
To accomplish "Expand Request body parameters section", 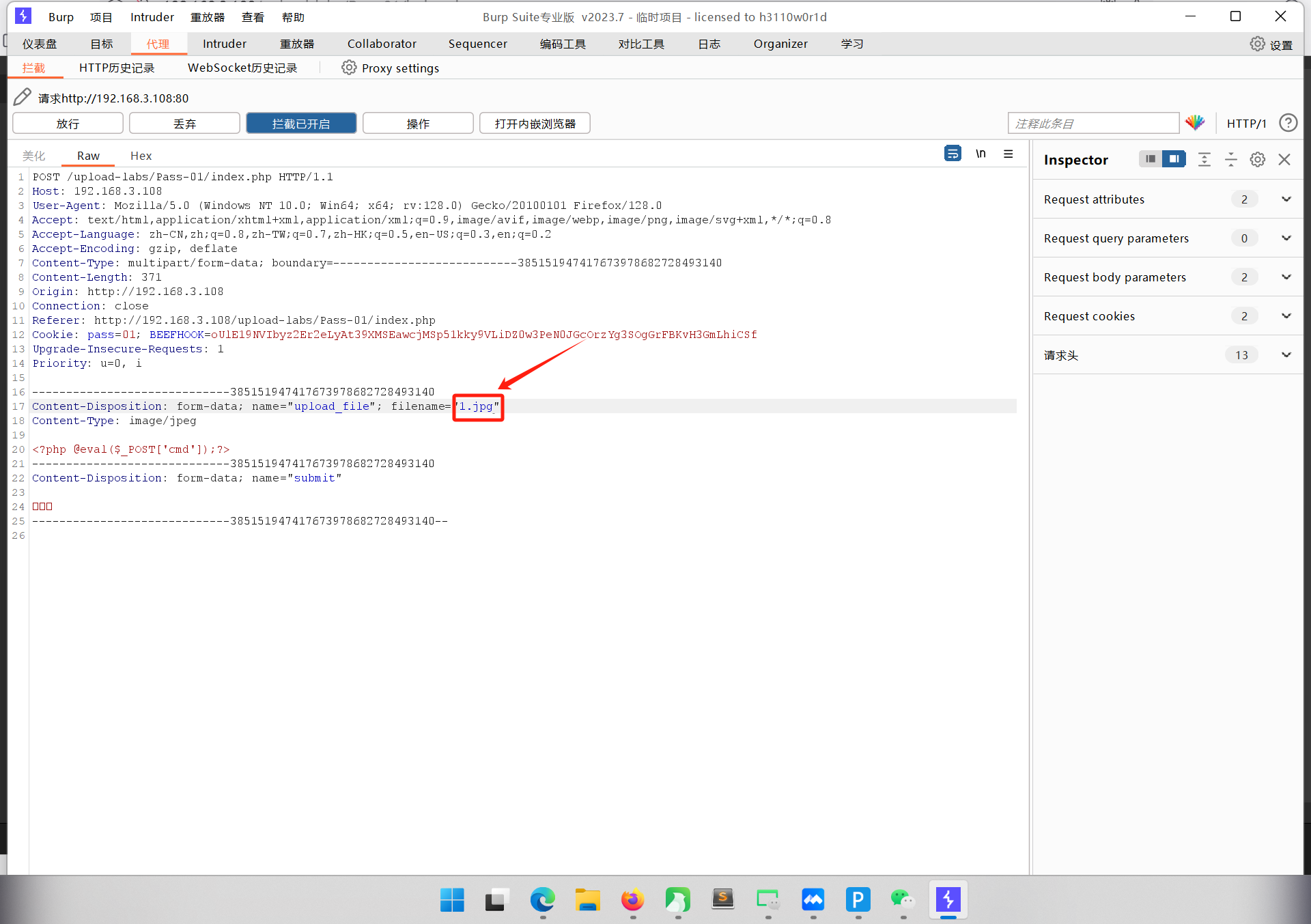I will [1286, 277].
